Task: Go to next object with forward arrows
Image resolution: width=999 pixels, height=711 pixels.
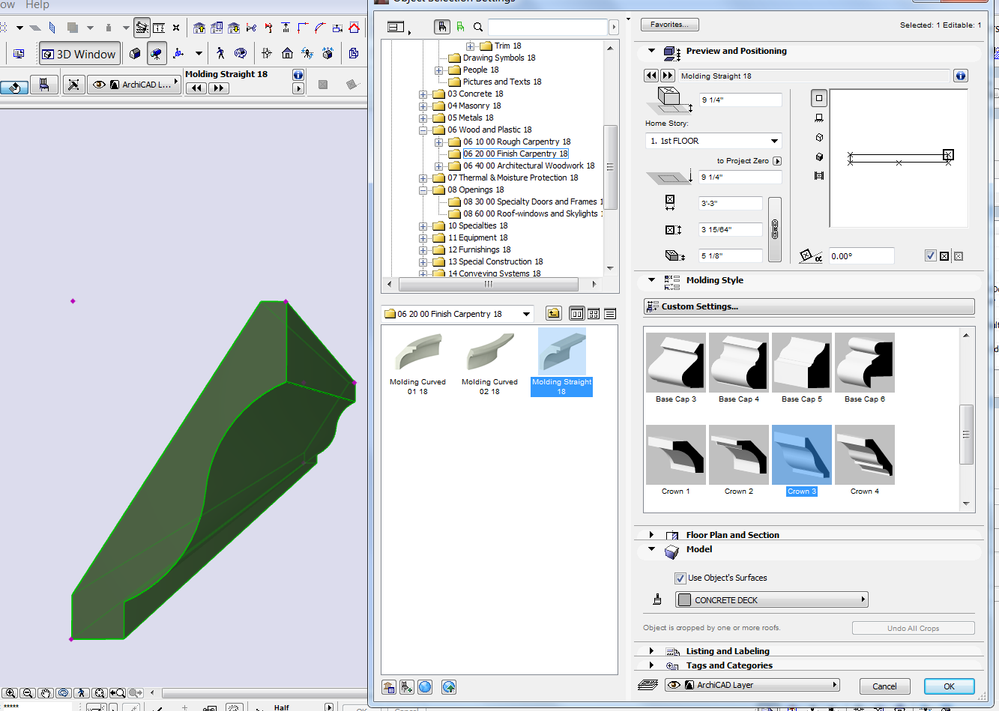Action: tap(667, 76)
